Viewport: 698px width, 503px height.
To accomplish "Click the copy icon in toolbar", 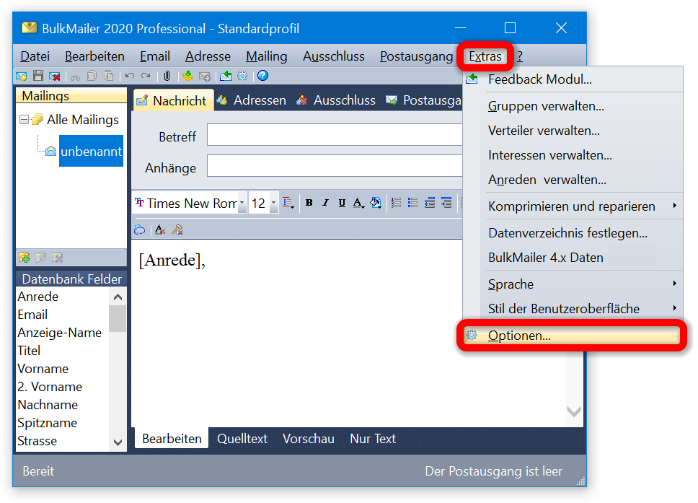I will [x=92, y=76].
